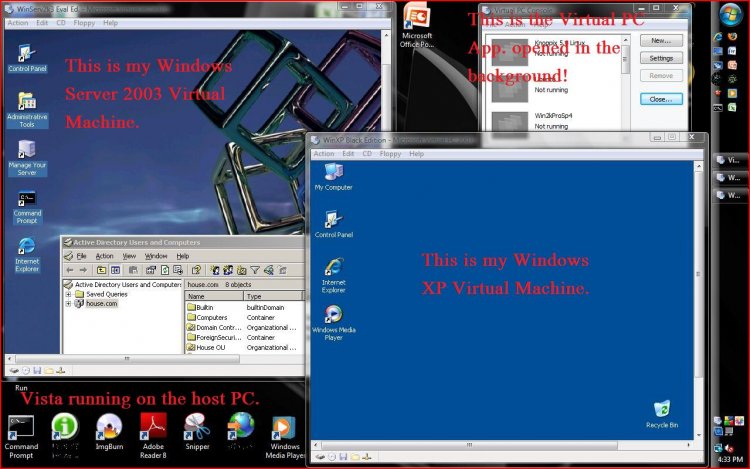The height and width of the screenshot is (469, 750).
Task: Click Export list icon in Active Directory toolbar
Action: [178, 270]
